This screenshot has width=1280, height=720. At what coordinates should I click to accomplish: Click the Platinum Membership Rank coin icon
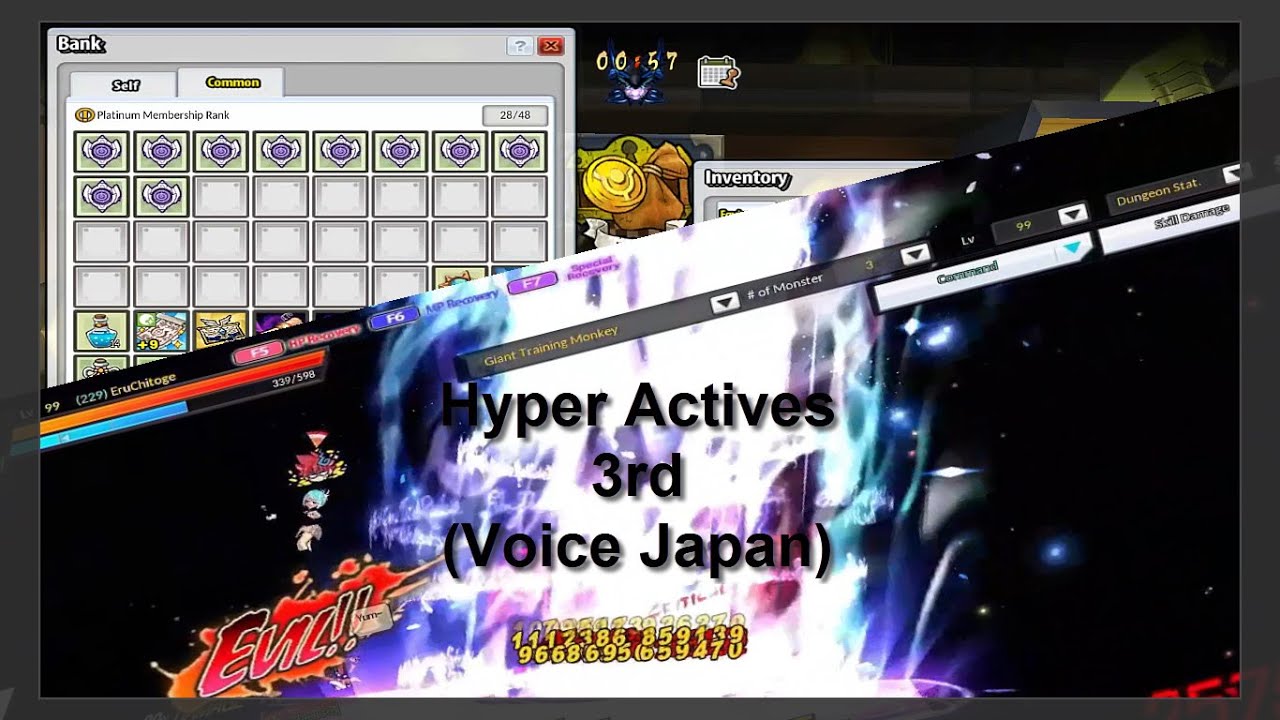(85, 115)
